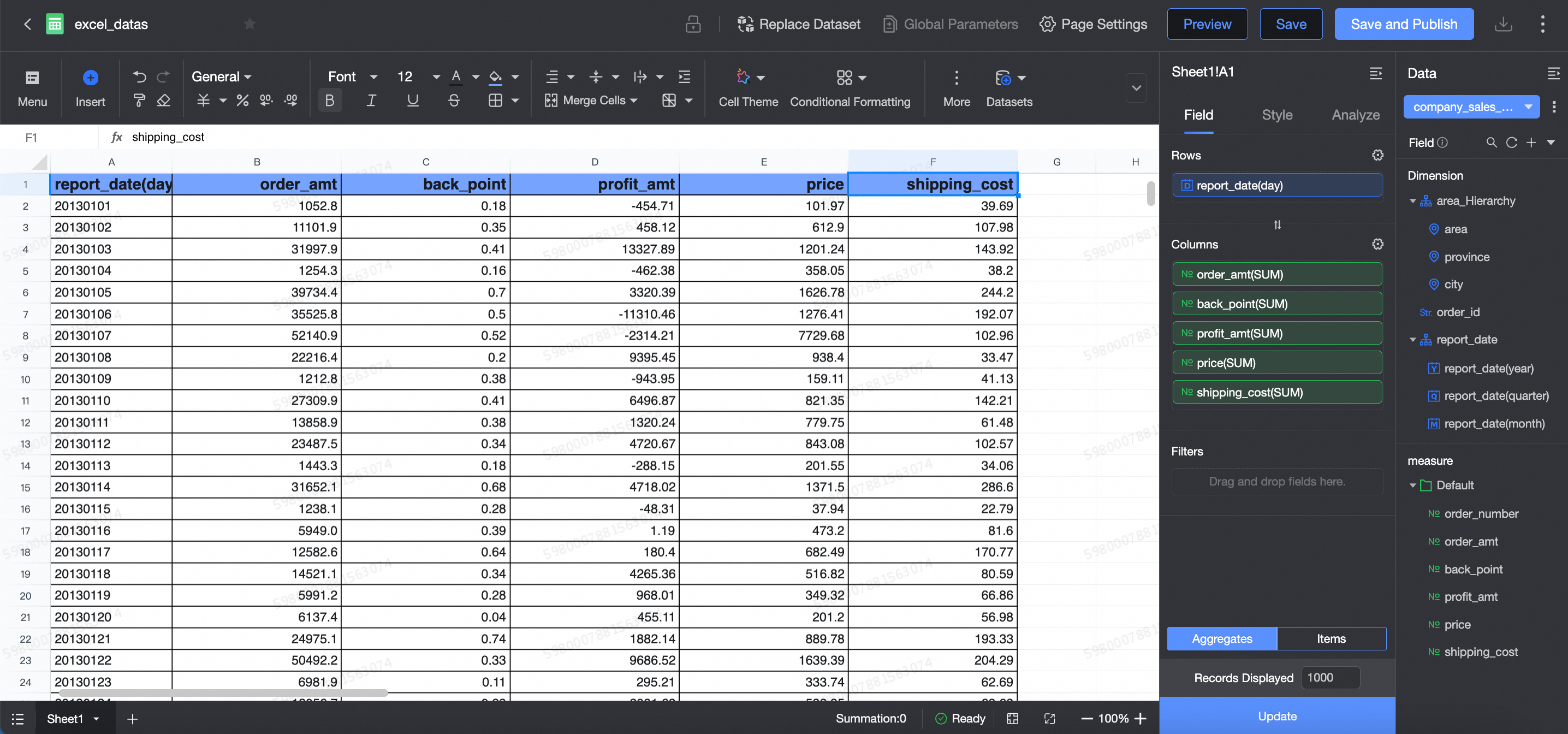1568x734 pixels.
Task: Open Replace Dataset
Action: 799,25
